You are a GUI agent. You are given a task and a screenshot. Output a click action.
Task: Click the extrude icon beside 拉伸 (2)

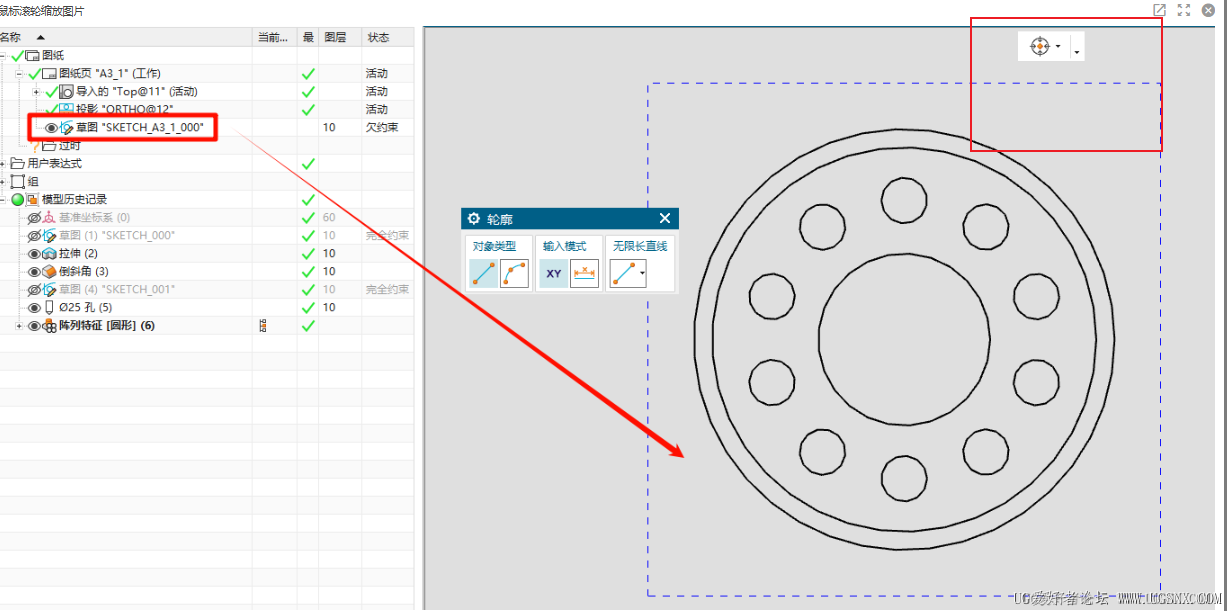click(x=50, y=253)
